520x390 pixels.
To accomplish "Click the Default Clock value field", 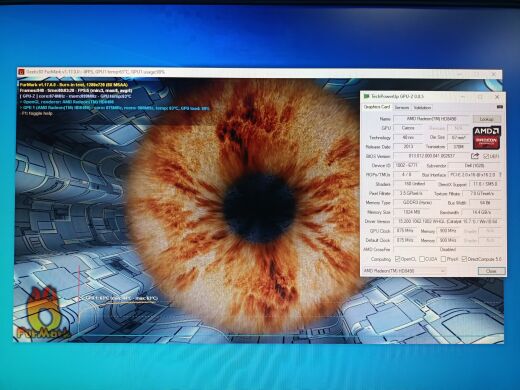I will point(405,240).
